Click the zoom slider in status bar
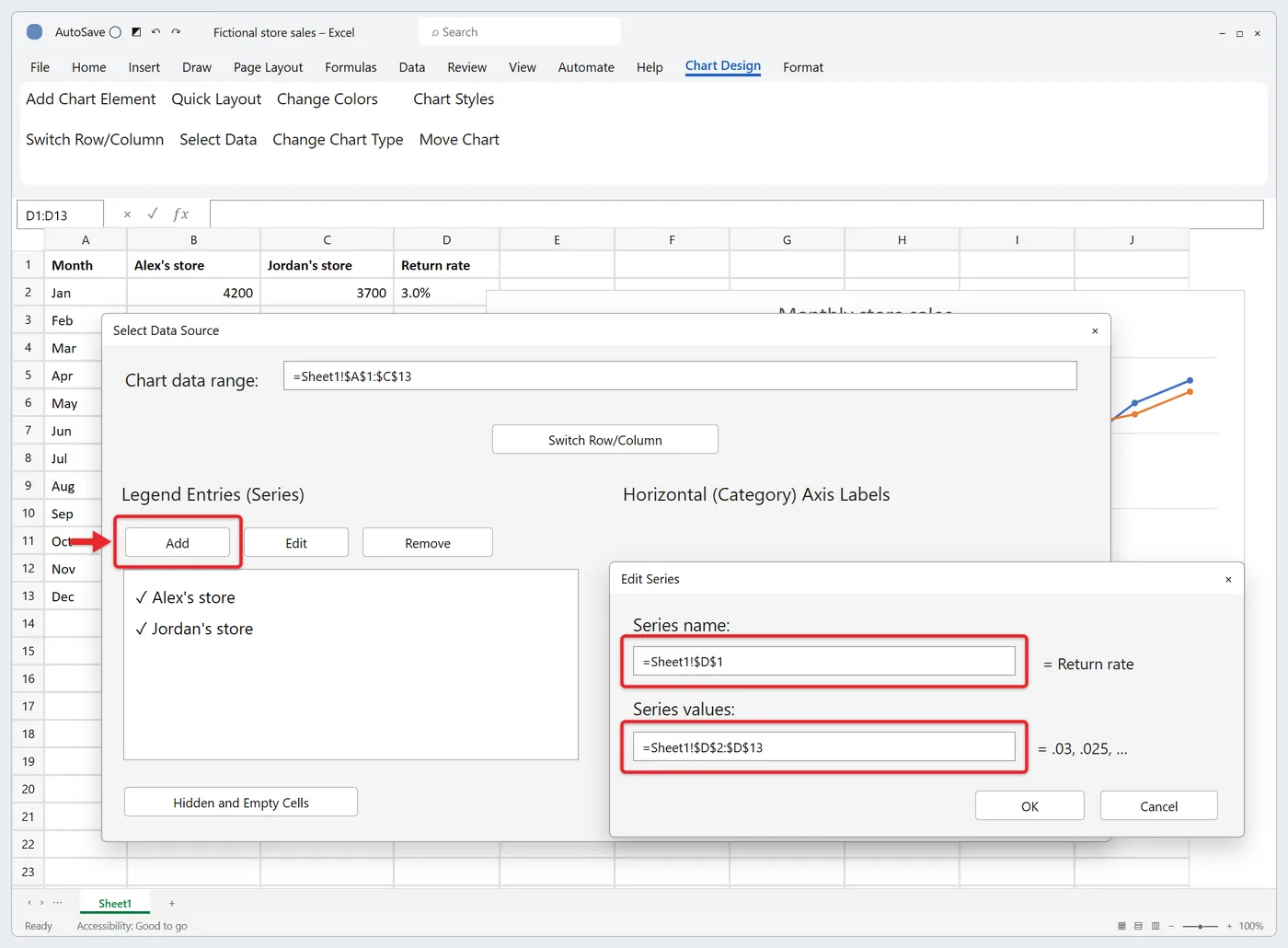 1200,926
